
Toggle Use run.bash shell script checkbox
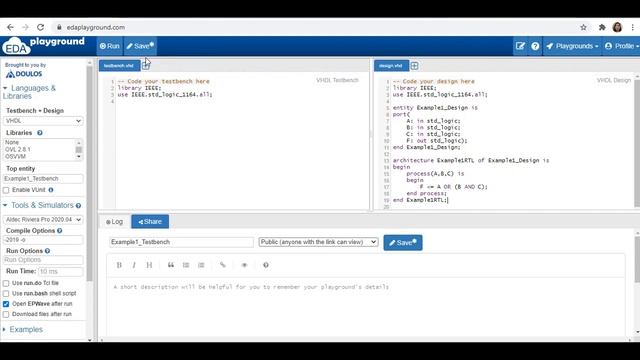tap(6, 293)
